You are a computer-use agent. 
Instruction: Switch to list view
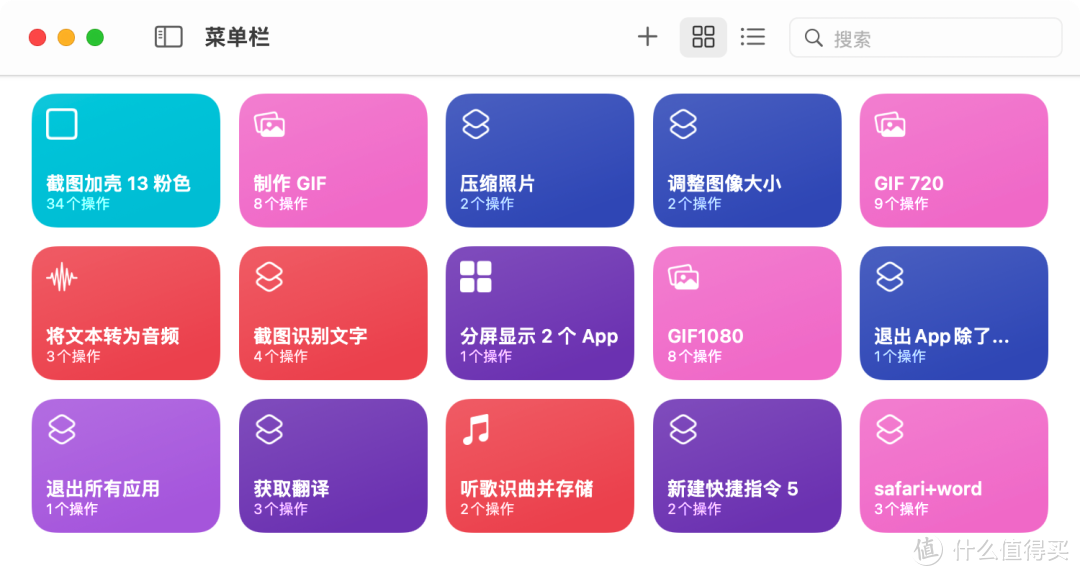click(753, 37)
